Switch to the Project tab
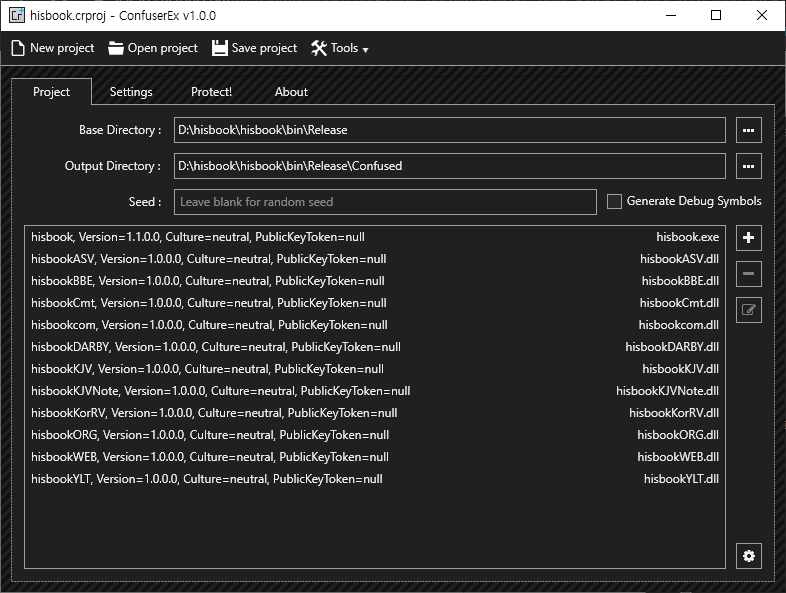This screenshot has height=593, width=786. (51, 92)
